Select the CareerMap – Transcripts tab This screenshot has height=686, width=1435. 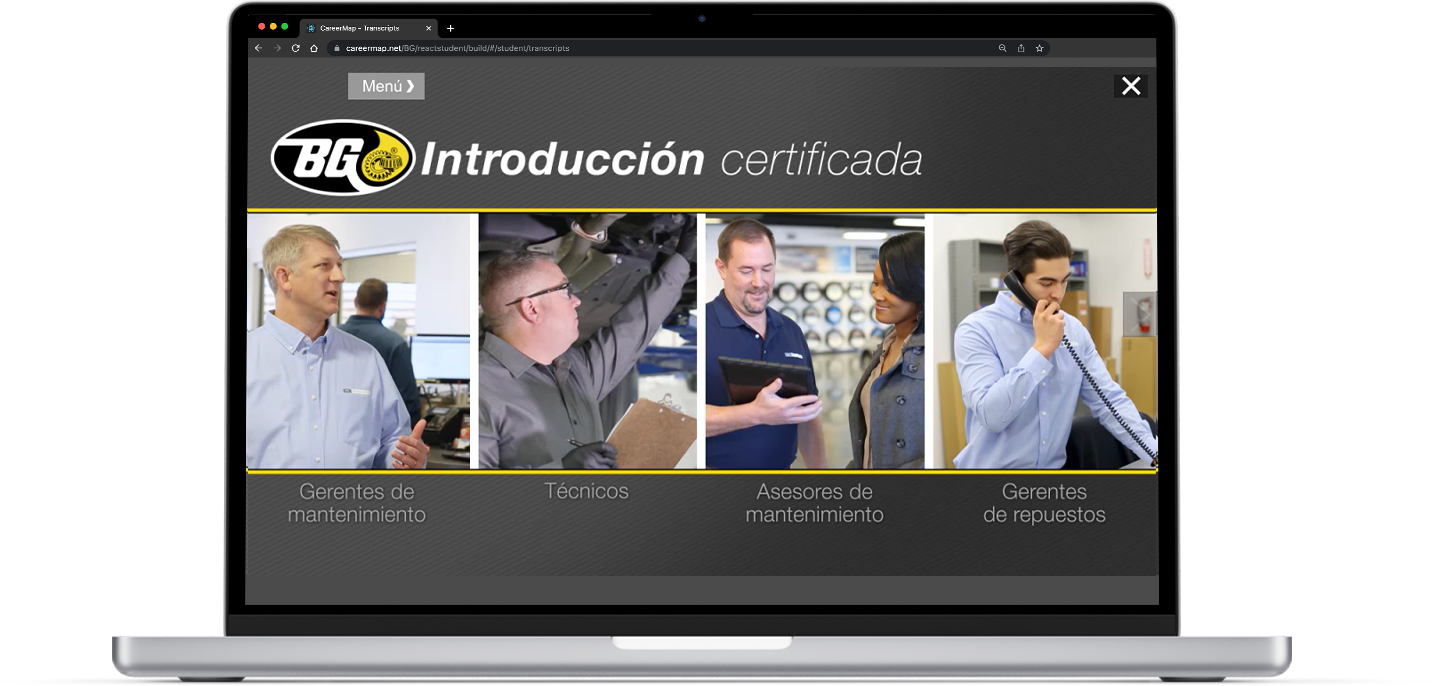tap(365, 28)
